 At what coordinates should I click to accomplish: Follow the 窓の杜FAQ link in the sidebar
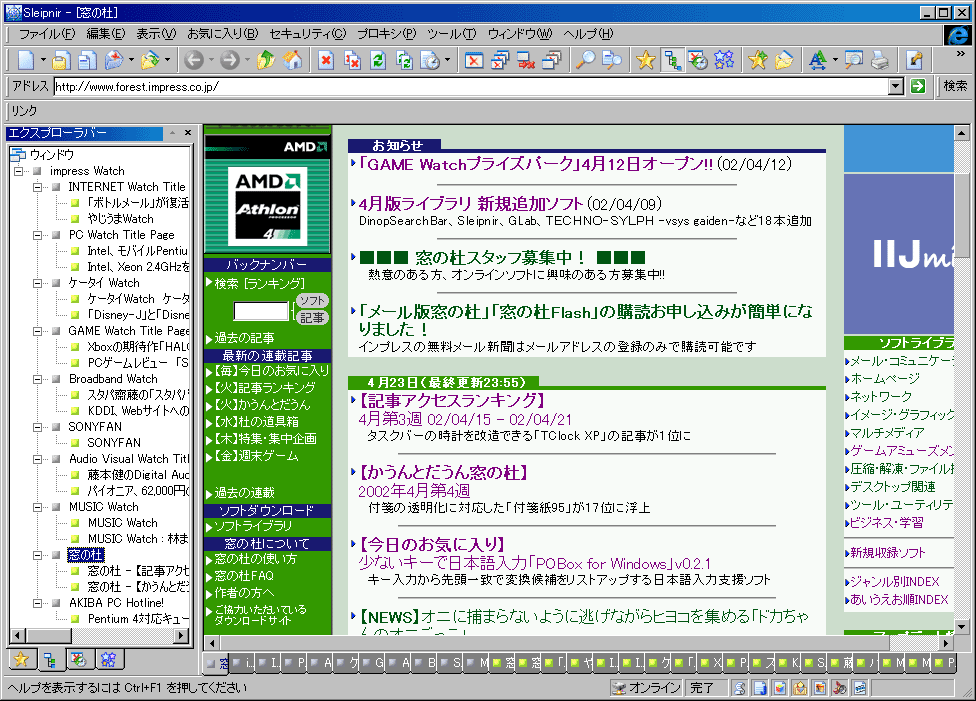[243, 577]
